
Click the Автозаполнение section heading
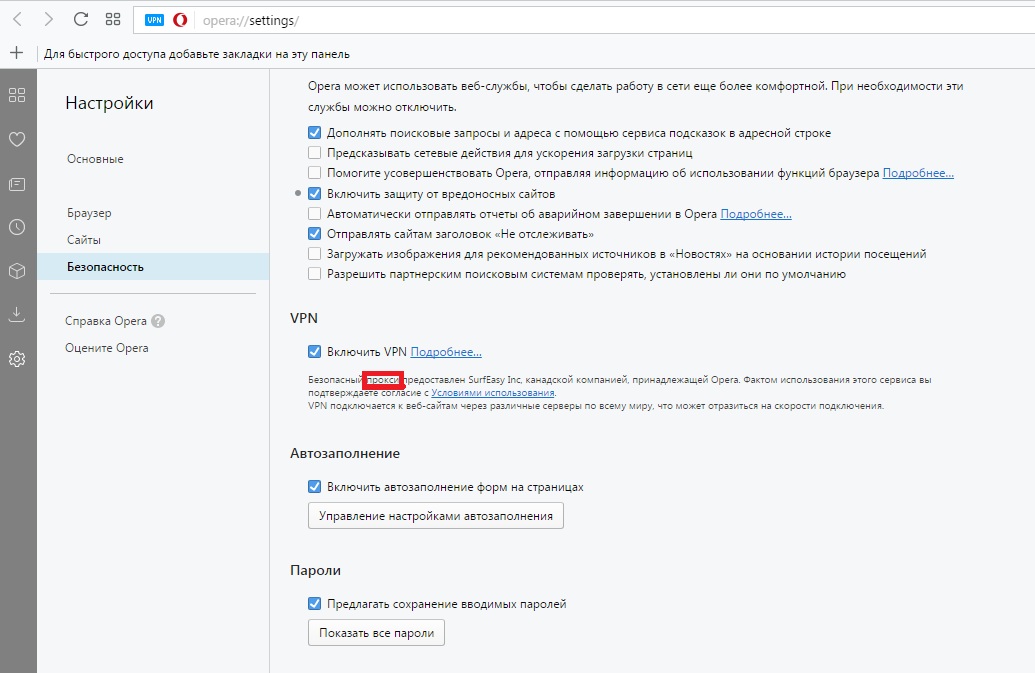click(345, 453)
